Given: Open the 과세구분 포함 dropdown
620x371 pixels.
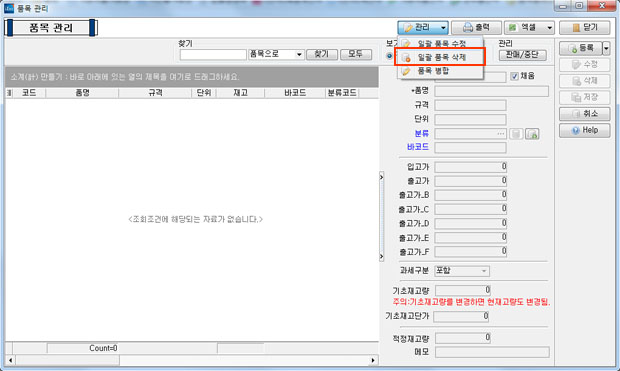Looking at the screenshot, I should point(462,271).
